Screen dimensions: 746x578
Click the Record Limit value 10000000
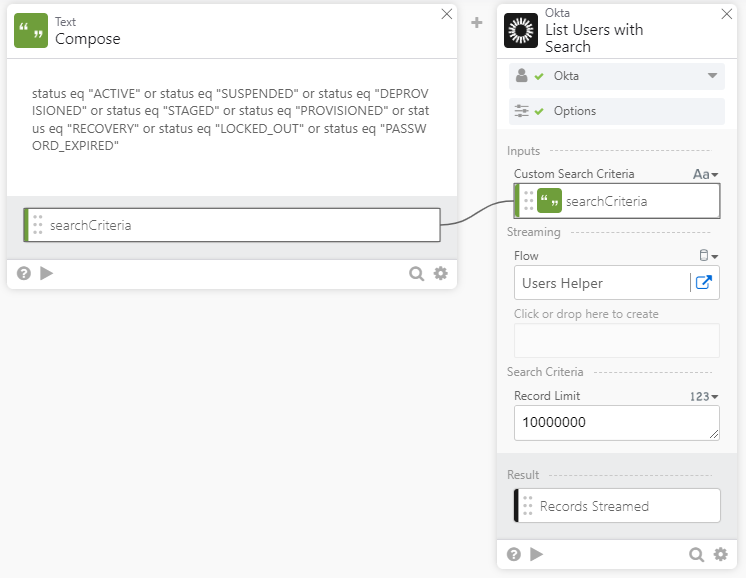(554, 422)
